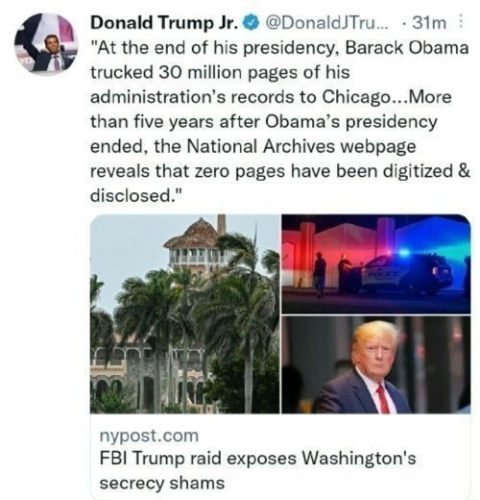Click the quoted tweet text body
This screenshot has width=480, height=500.
pos(280,121)
